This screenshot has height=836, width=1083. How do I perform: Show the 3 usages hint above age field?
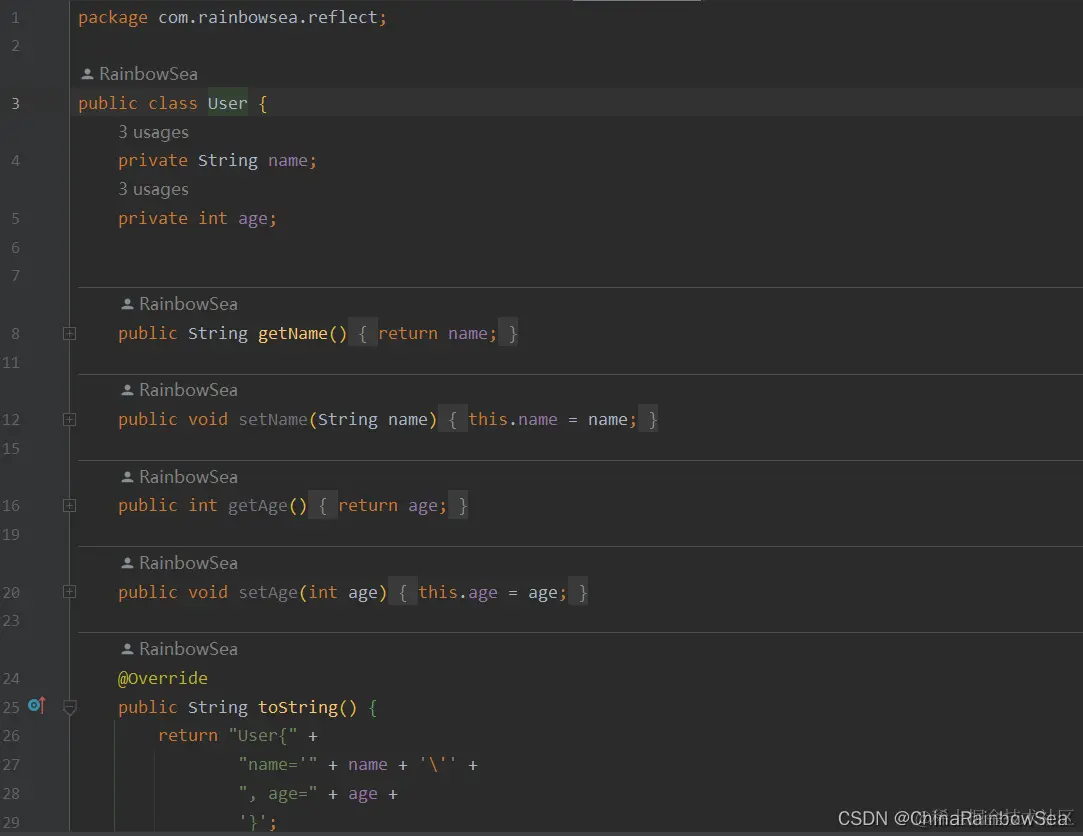[x=153, y=189]
